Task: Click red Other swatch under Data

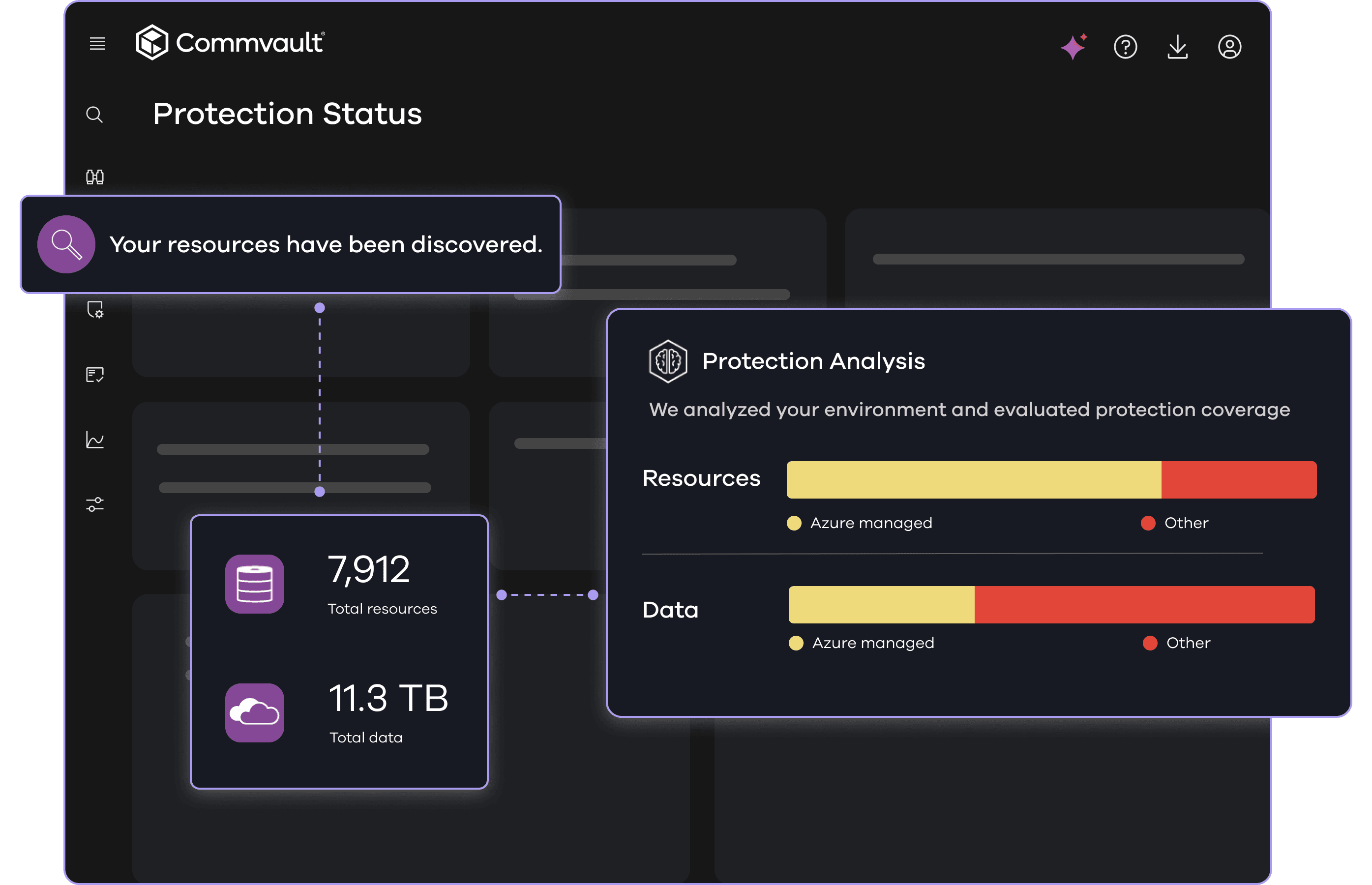Action: 1150,643
